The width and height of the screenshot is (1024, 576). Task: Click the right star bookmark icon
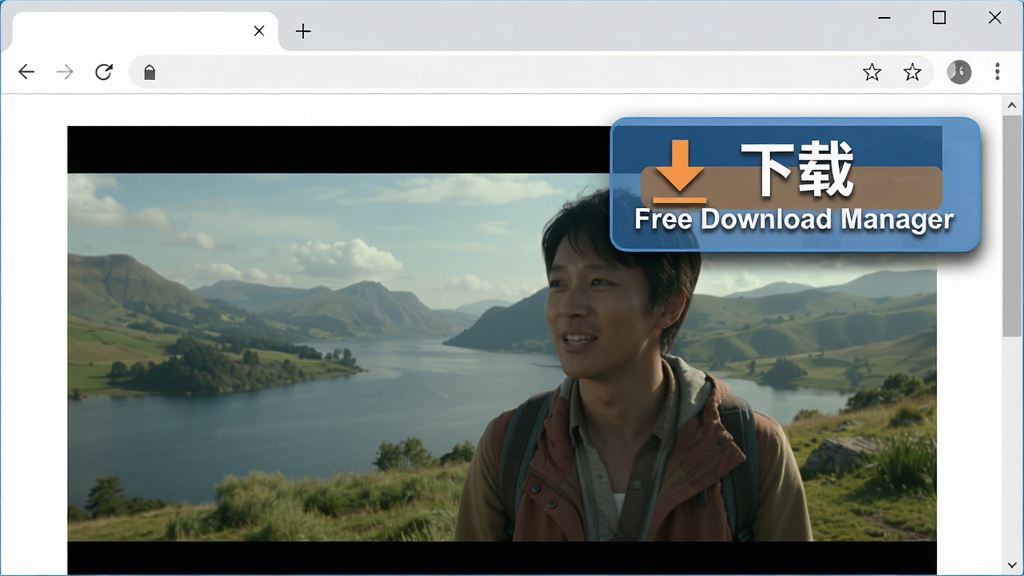click(912, 72)
